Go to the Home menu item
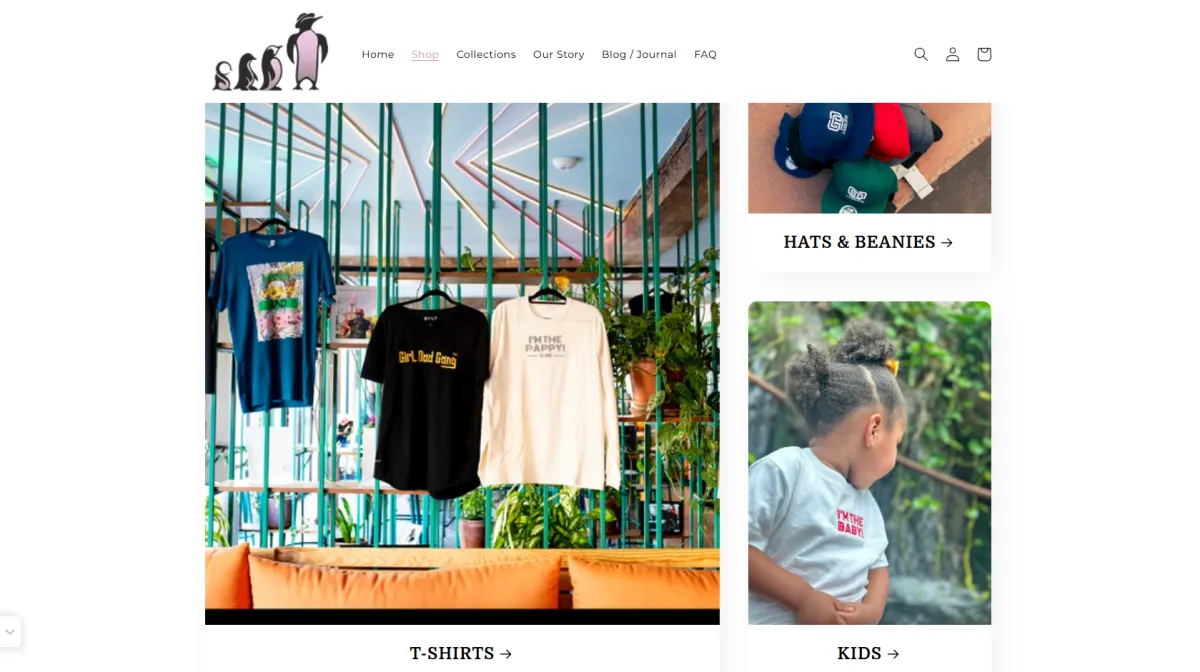This screenshot has width=1200, height=672. 378,54
